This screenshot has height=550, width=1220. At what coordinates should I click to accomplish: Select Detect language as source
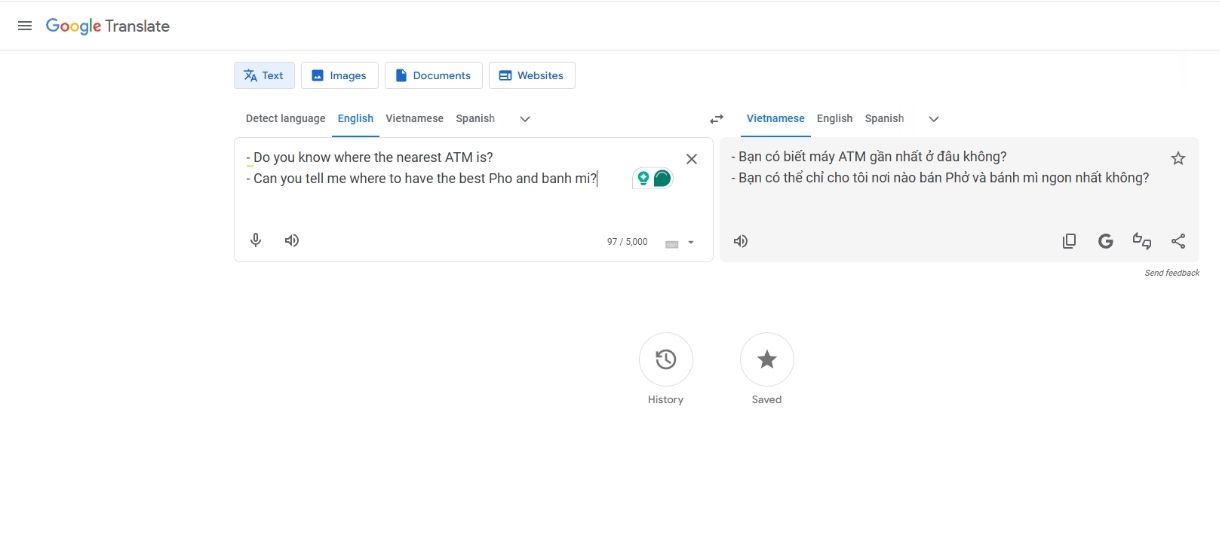[285, 118]
